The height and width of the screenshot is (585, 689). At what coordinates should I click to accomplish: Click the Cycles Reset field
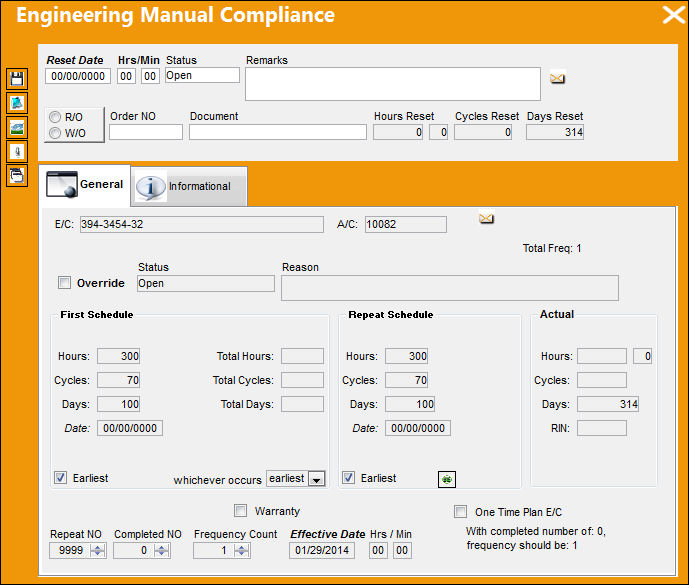pos(483,132)
